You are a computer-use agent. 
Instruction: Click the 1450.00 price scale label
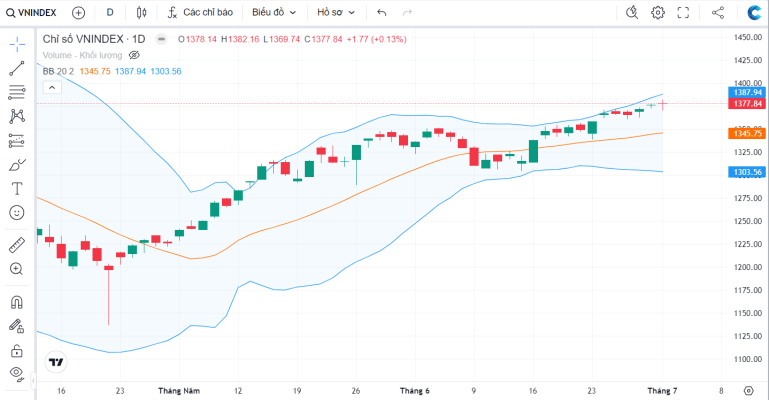747,37
